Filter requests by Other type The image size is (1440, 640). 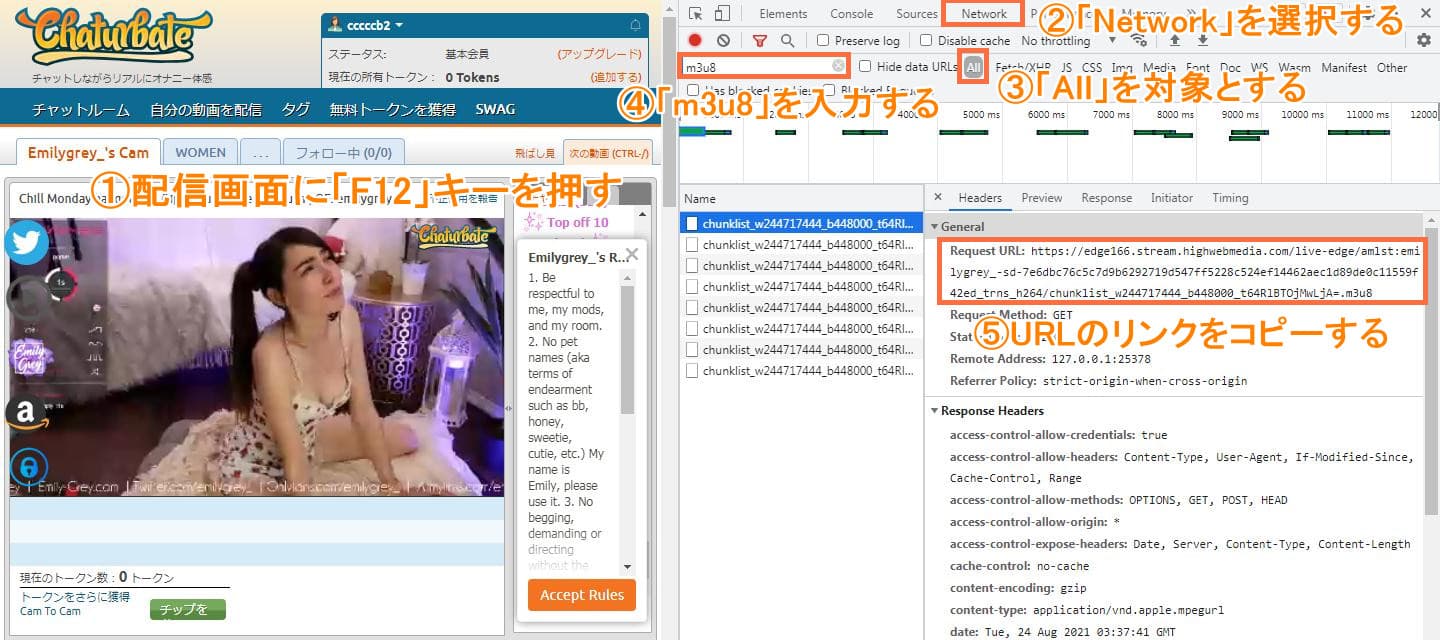pos(1391,68)
